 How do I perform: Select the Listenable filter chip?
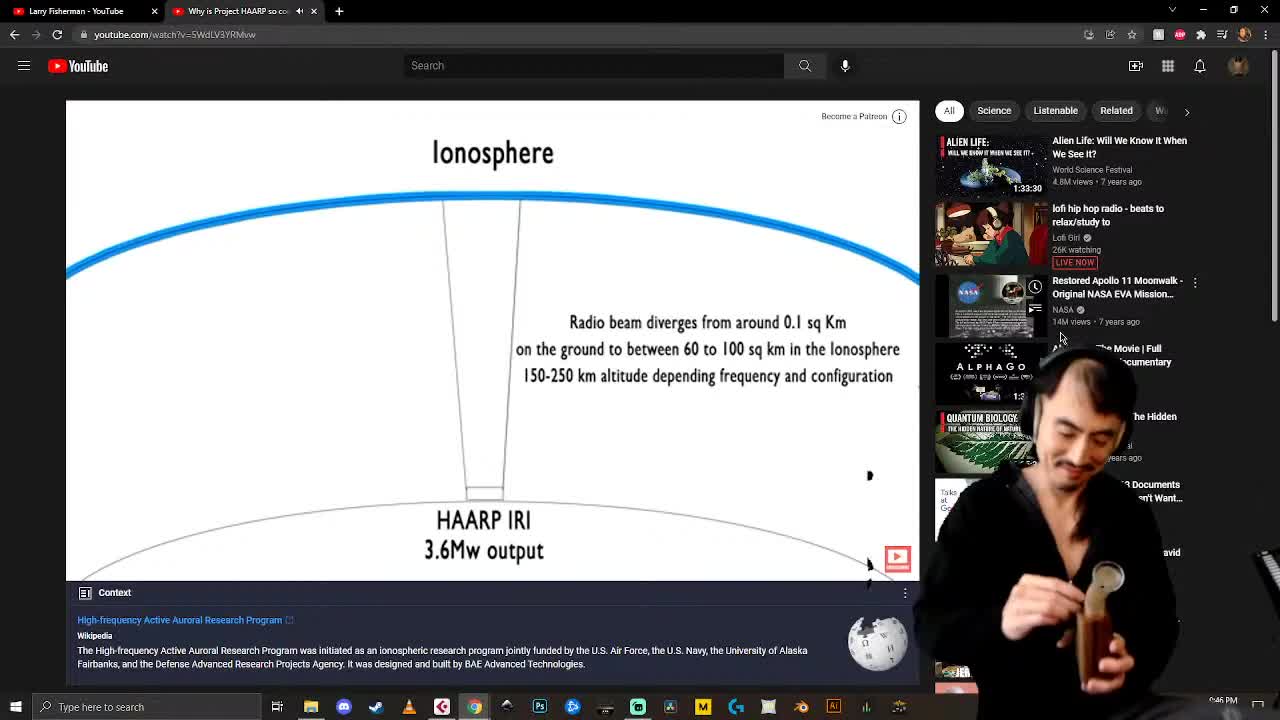(1056, 111)
